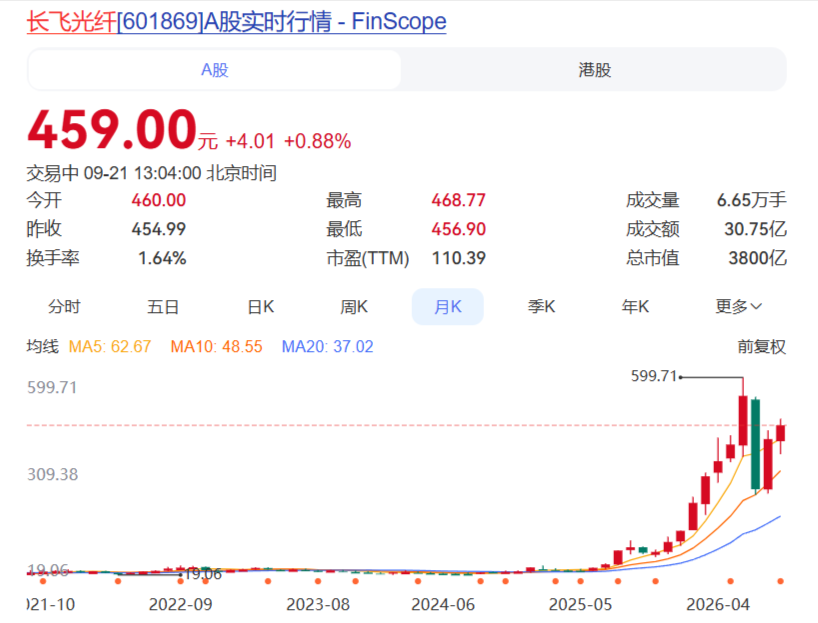Viewport: 818px width, 623px height.
Task: Click the latest red candlestick at chart end
Action: pos(780,434)
